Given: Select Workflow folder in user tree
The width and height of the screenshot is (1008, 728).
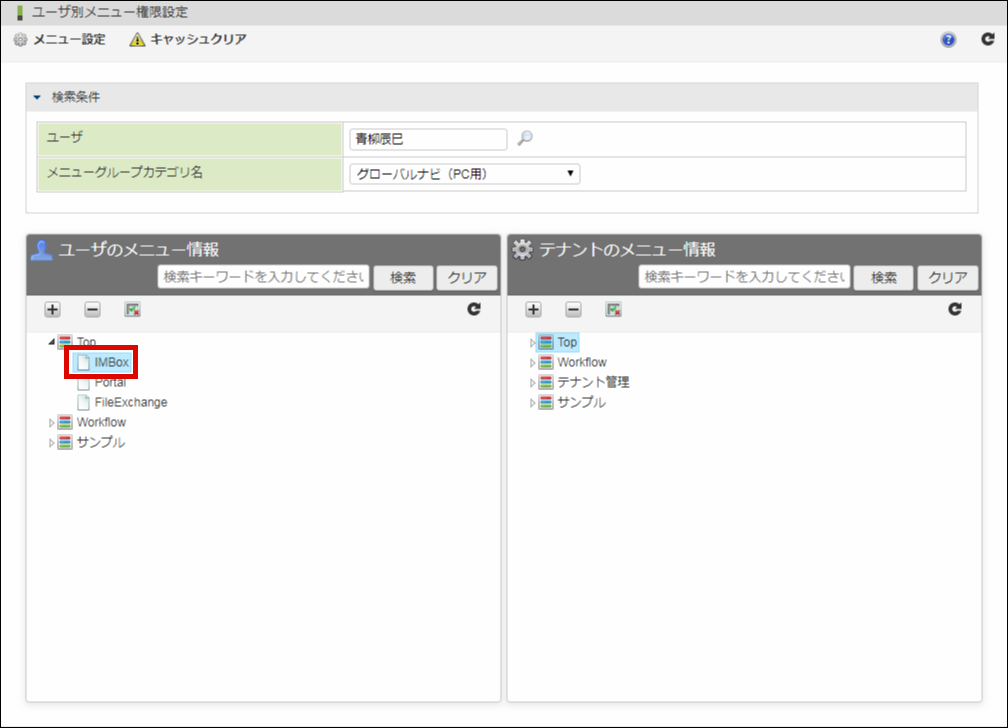Looking at the screenshot, I should [102, 423].
